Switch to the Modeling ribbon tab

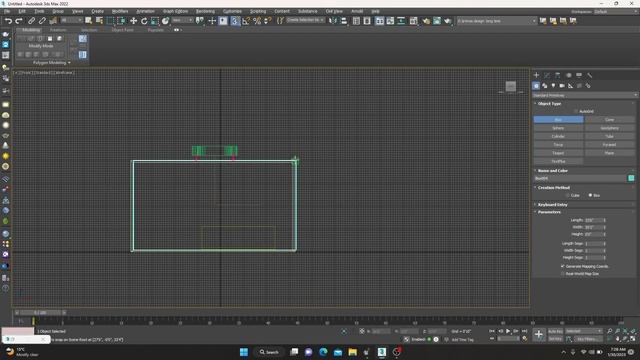pyautogui.click(x=31, y=30)
